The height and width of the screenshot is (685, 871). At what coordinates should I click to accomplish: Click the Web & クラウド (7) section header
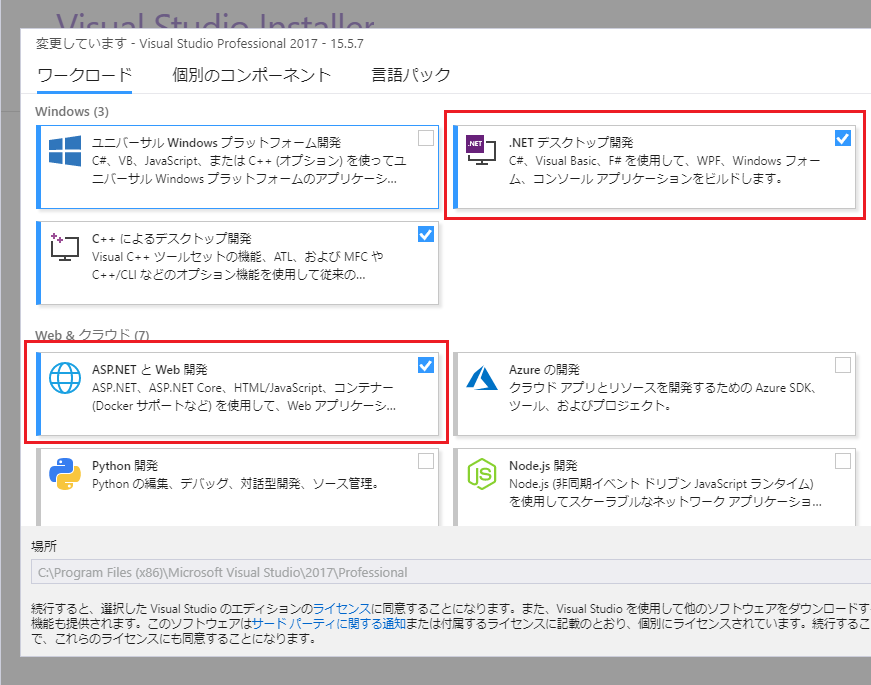point(92,335)
